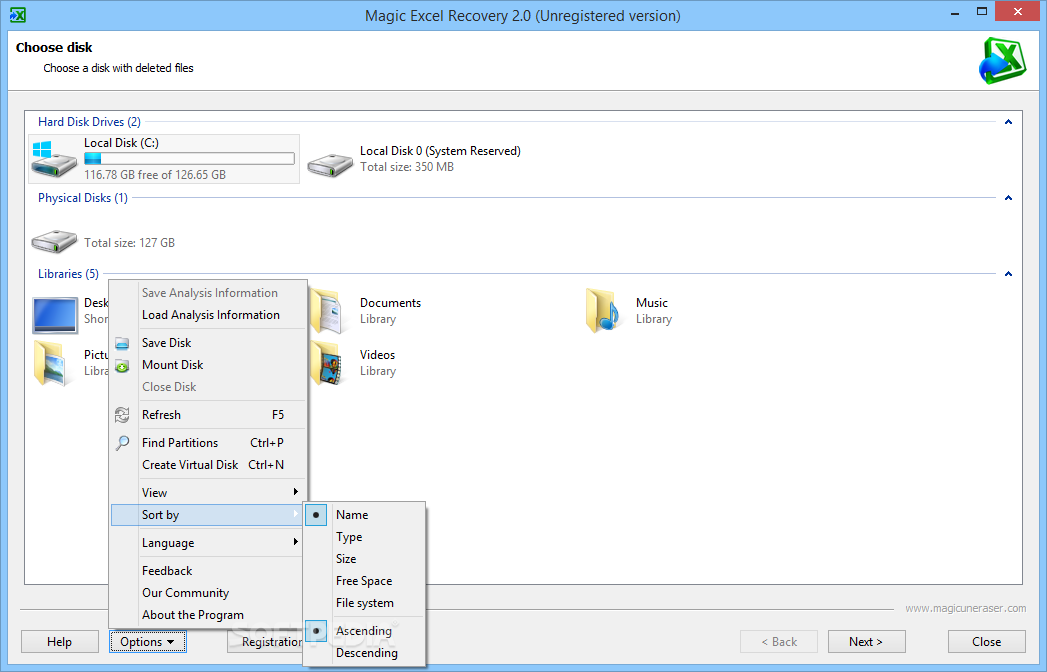This screenshot has height=672, width=1047.
Task: Sort disks by File system
Action: tap(365, 603)
